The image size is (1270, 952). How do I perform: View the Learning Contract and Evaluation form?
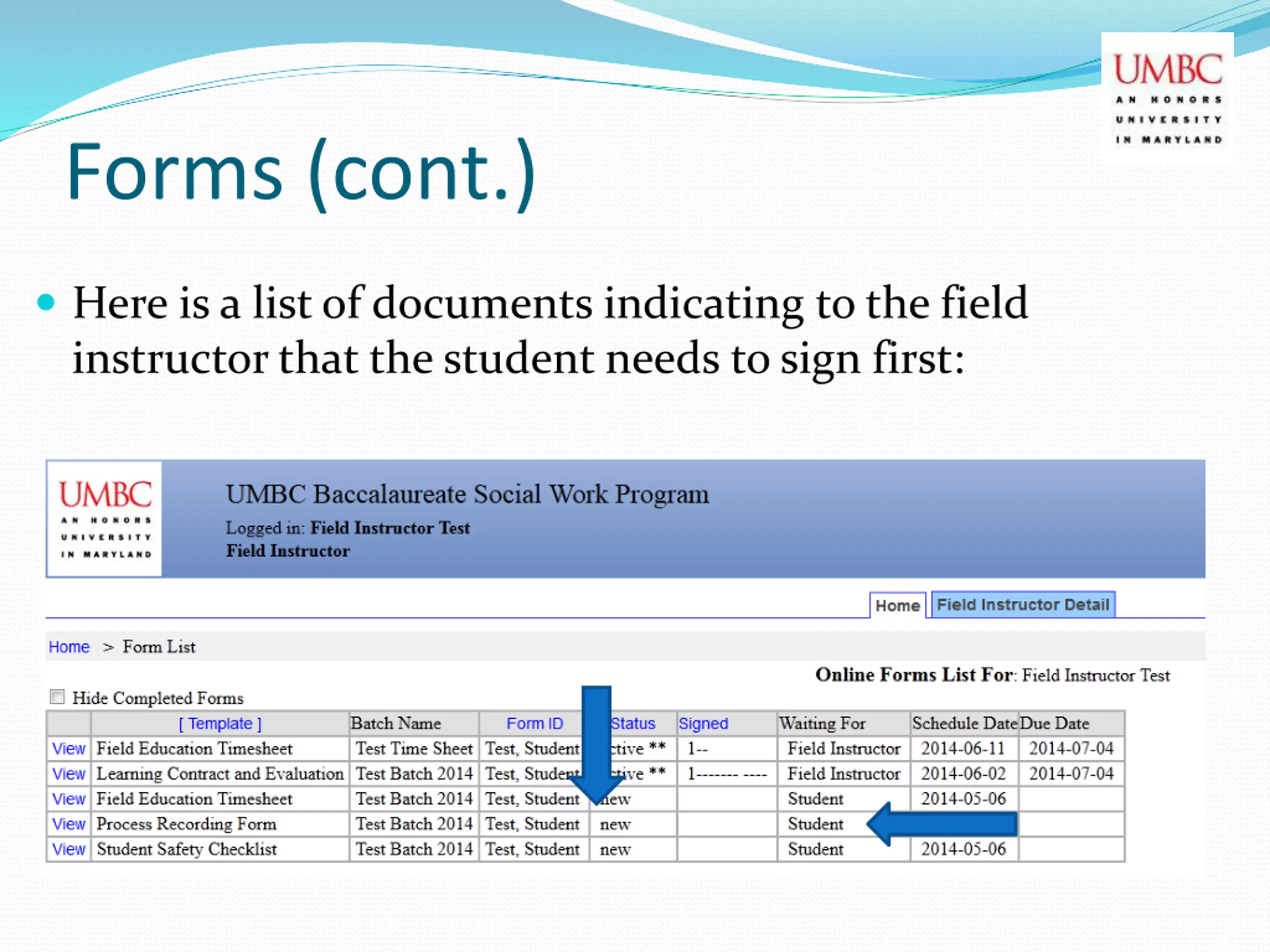[x=68, y=773]
